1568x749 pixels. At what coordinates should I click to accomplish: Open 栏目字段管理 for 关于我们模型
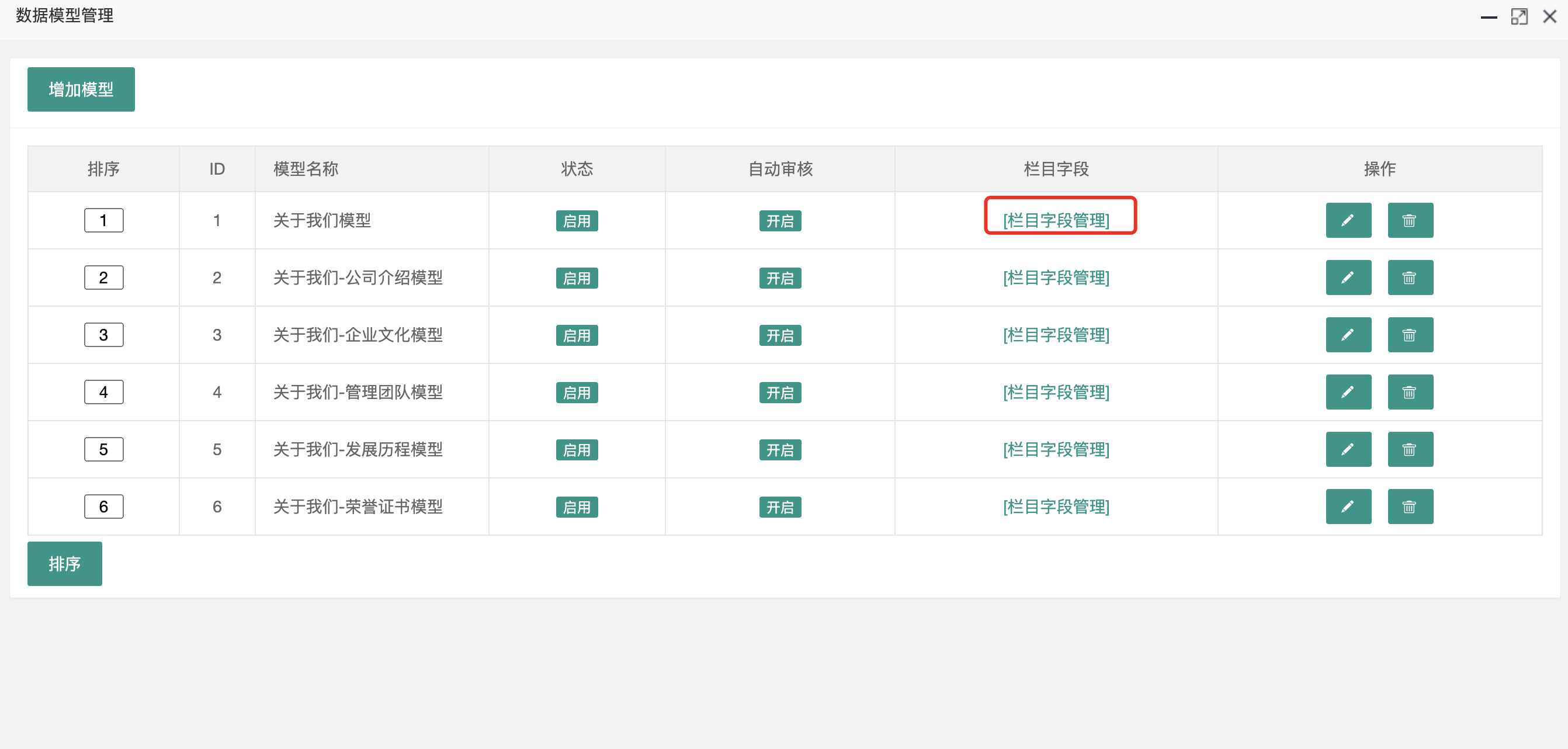point(1056,220)
